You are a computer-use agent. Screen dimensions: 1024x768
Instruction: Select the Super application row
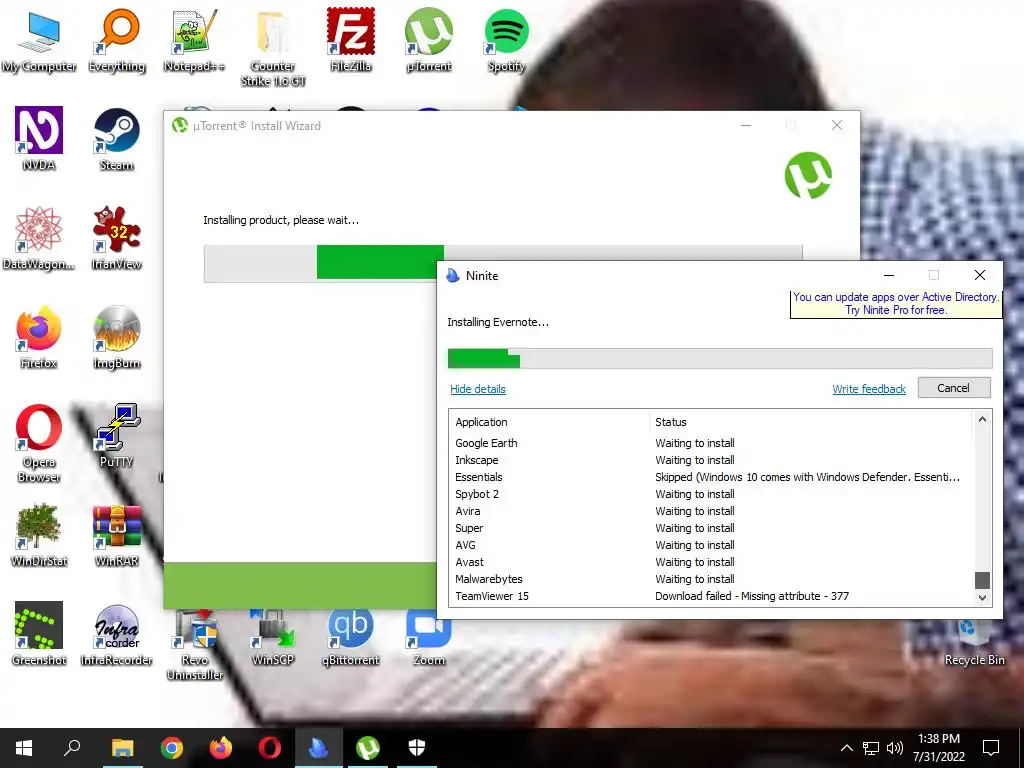[x=711, y=528]
